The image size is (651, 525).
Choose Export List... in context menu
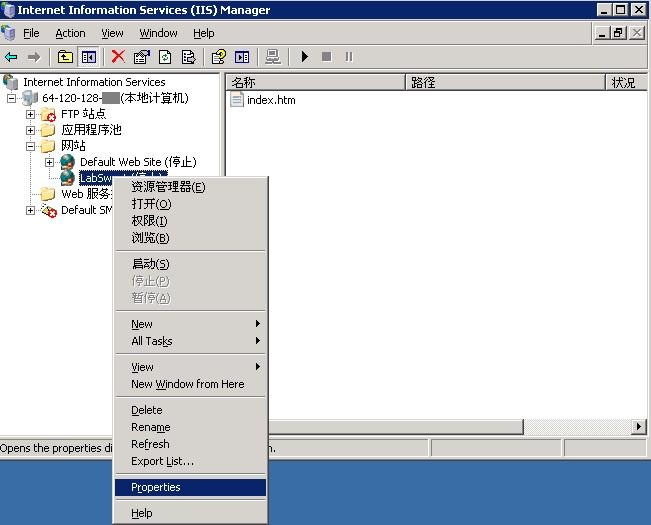tap(191, 461)
